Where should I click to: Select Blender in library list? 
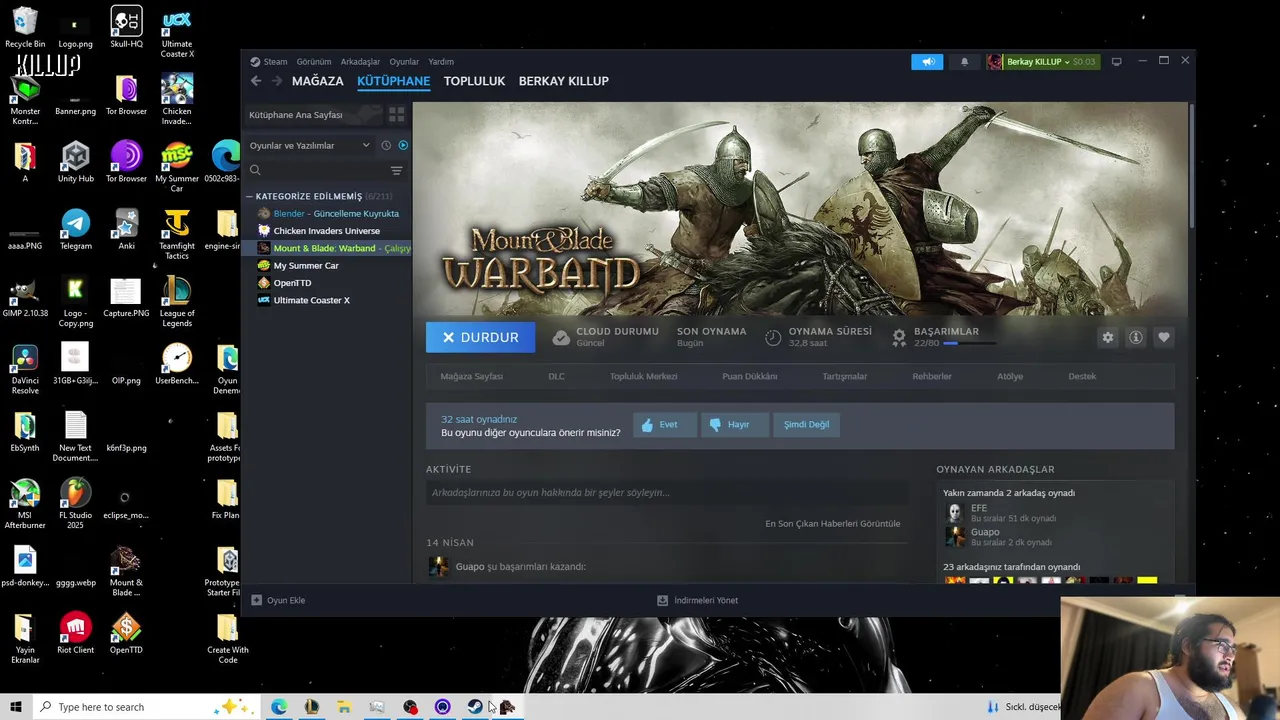coord(328,213)
